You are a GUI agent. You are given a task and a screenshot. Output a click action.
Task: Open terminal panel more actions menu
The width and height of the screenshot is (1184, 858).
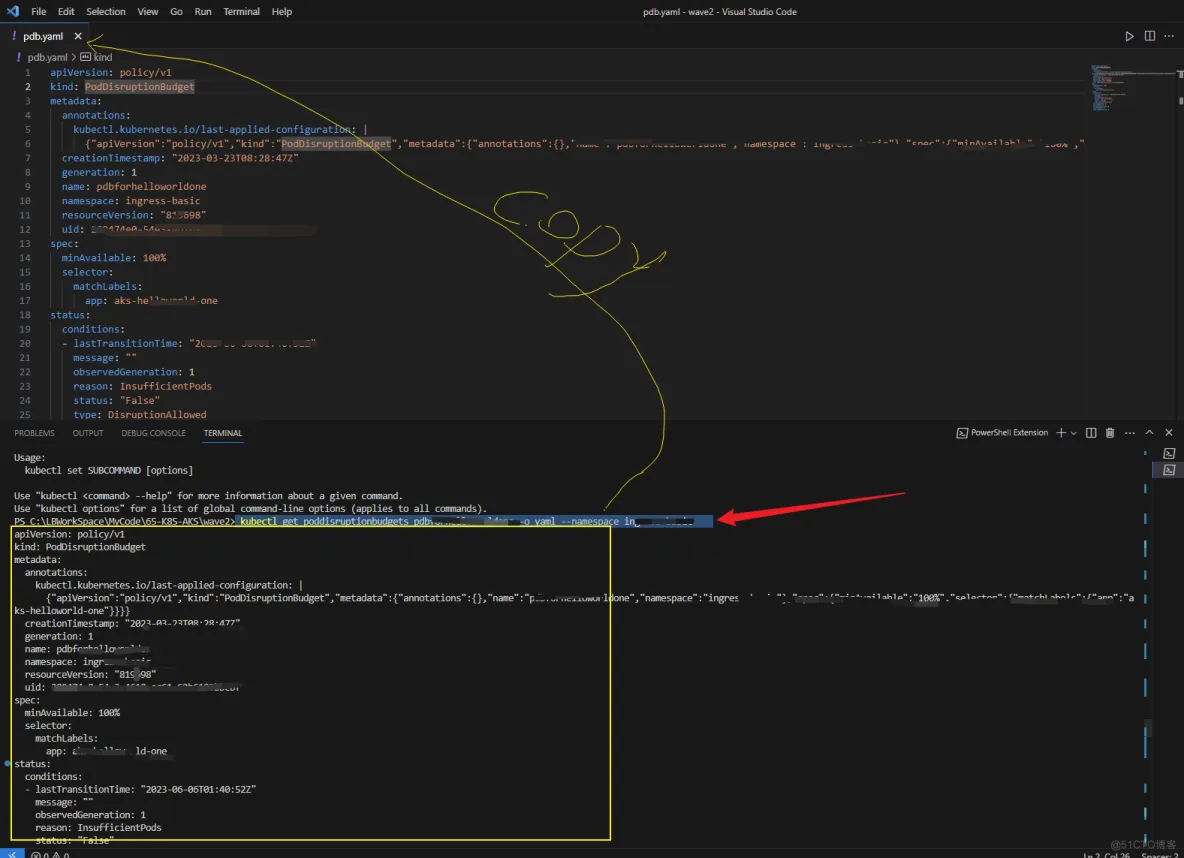[1128, 433]
